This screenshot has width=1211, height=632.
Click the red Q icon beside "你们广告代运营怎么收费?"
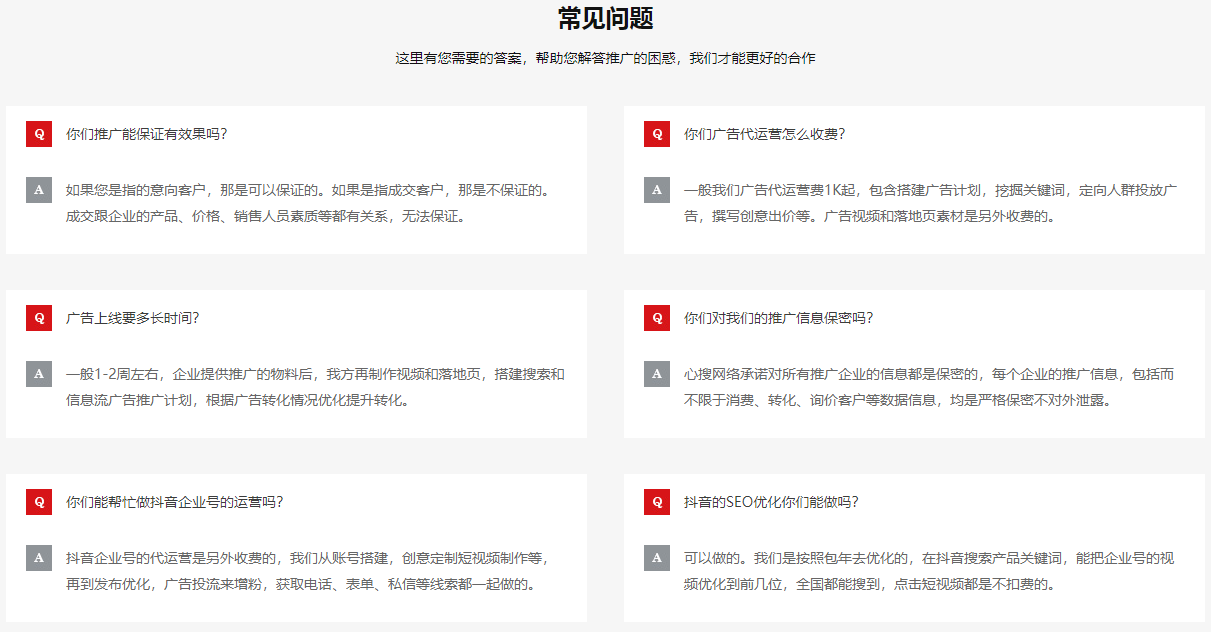[657, 134]
